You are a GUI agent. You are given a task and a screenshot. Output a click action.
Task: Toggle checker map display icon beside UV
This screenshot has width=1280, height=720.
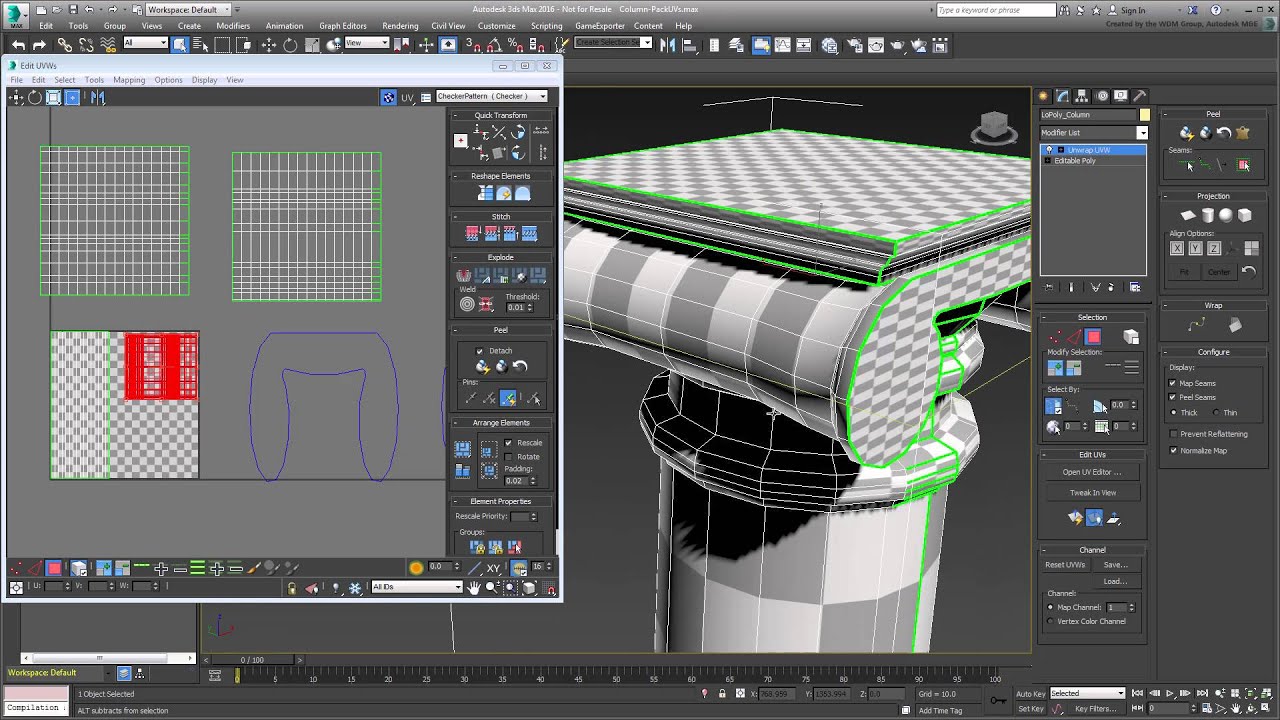coord(388,97)
